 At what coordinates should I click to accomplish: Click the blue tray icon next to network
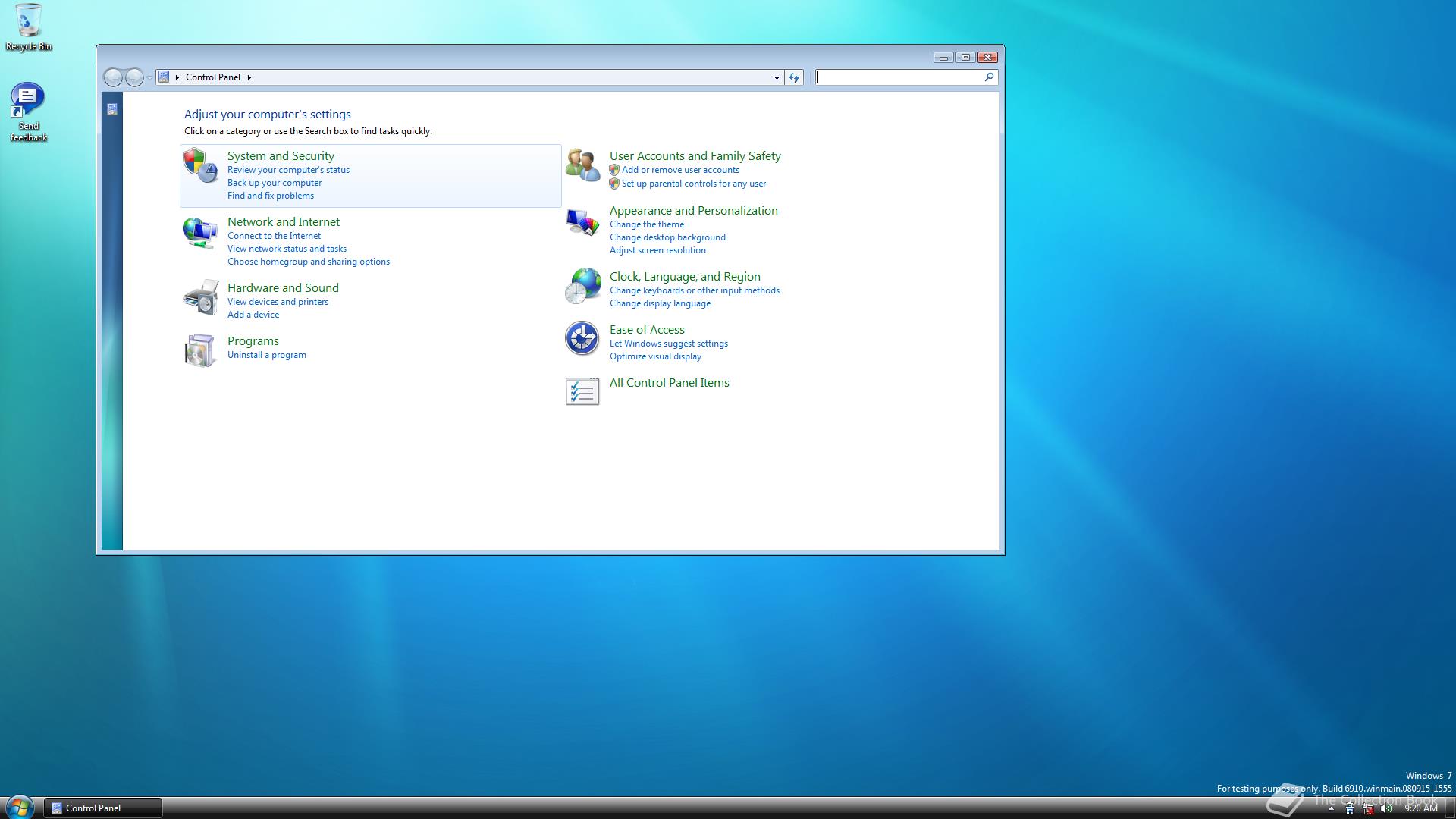point(1350,808)
